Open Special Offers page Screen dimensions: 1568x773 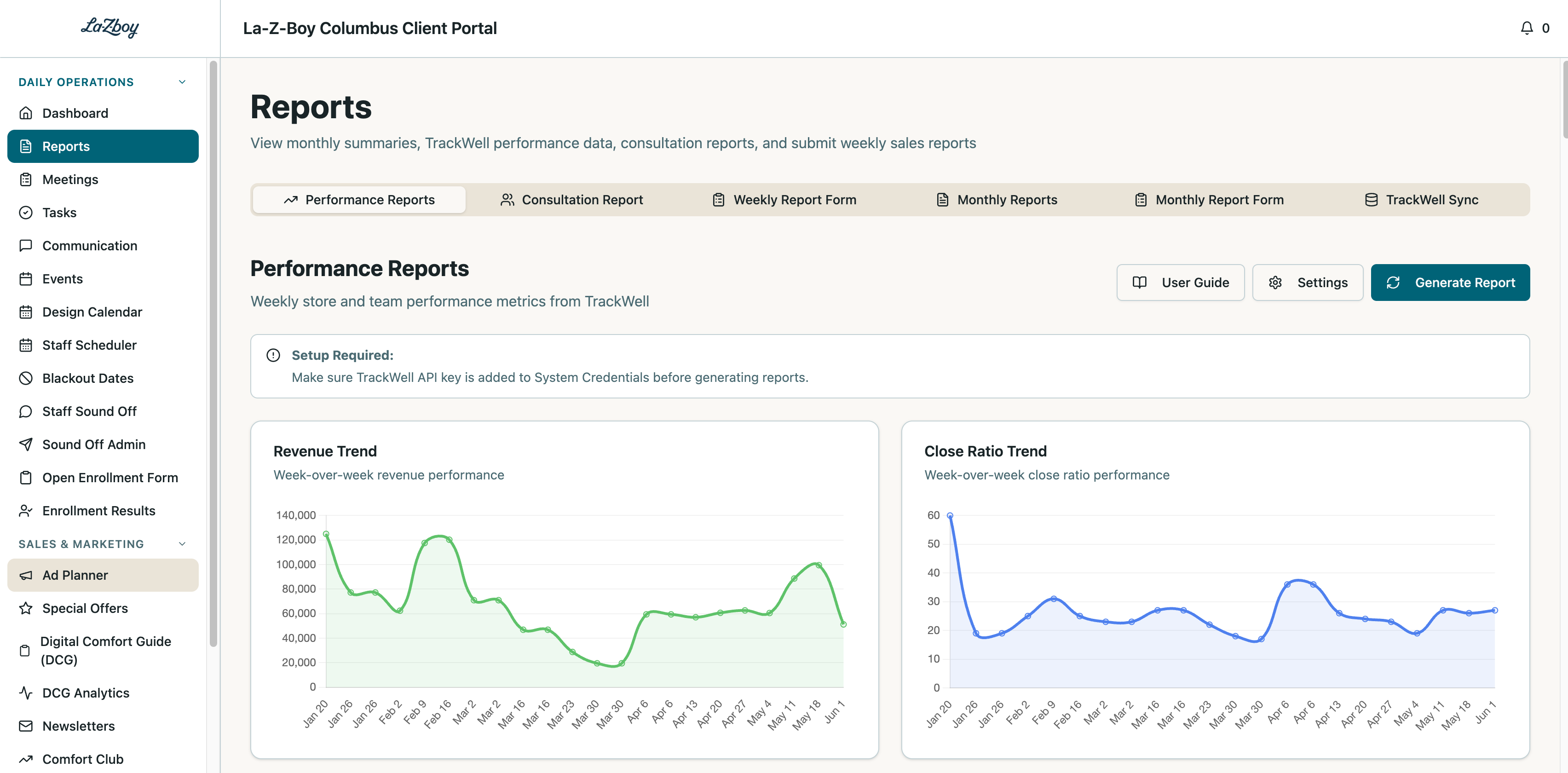(x=103, y=608)
